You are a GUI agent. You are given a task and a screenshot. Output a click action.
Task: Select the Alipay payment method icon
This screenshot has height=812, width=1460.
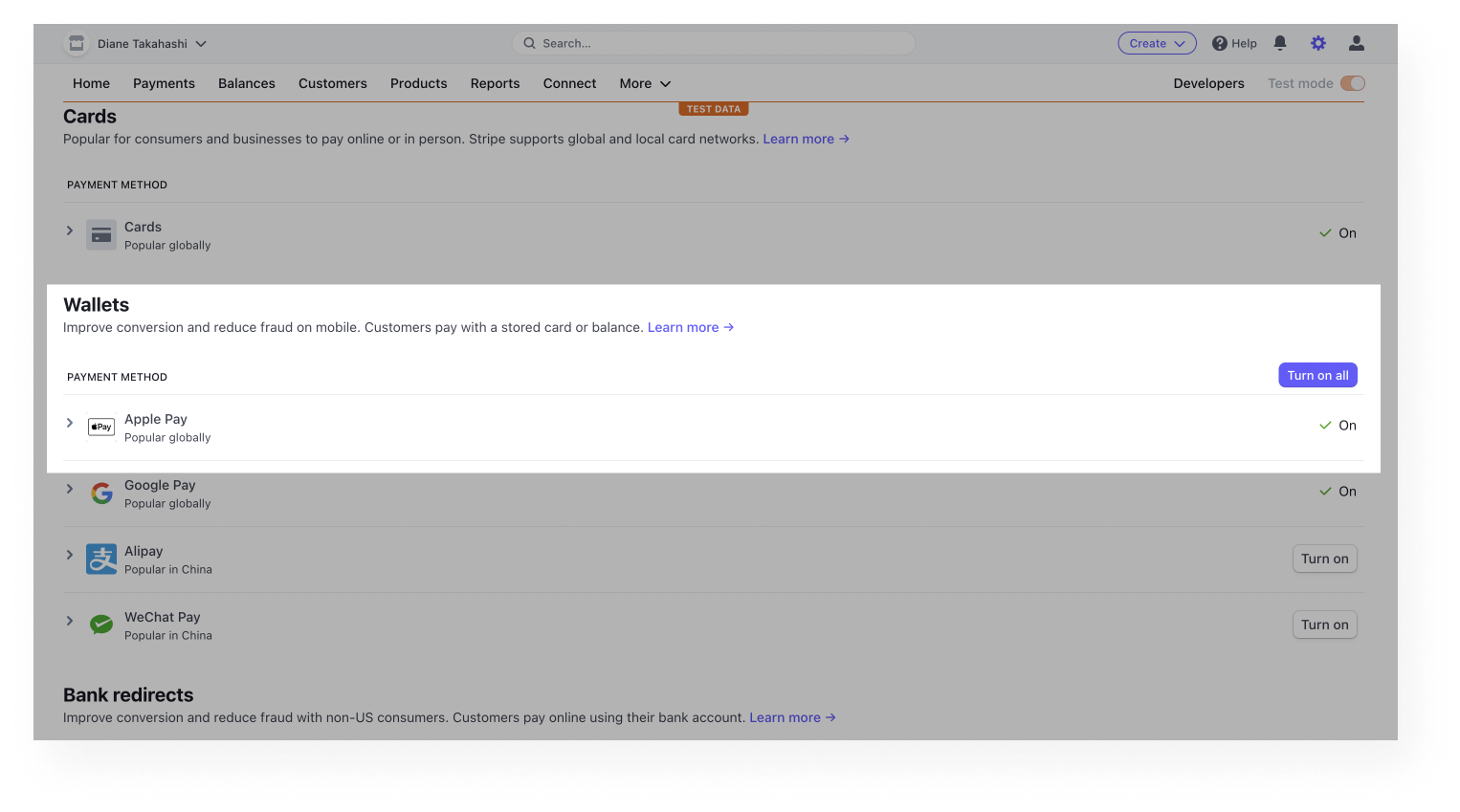point(100,559)
